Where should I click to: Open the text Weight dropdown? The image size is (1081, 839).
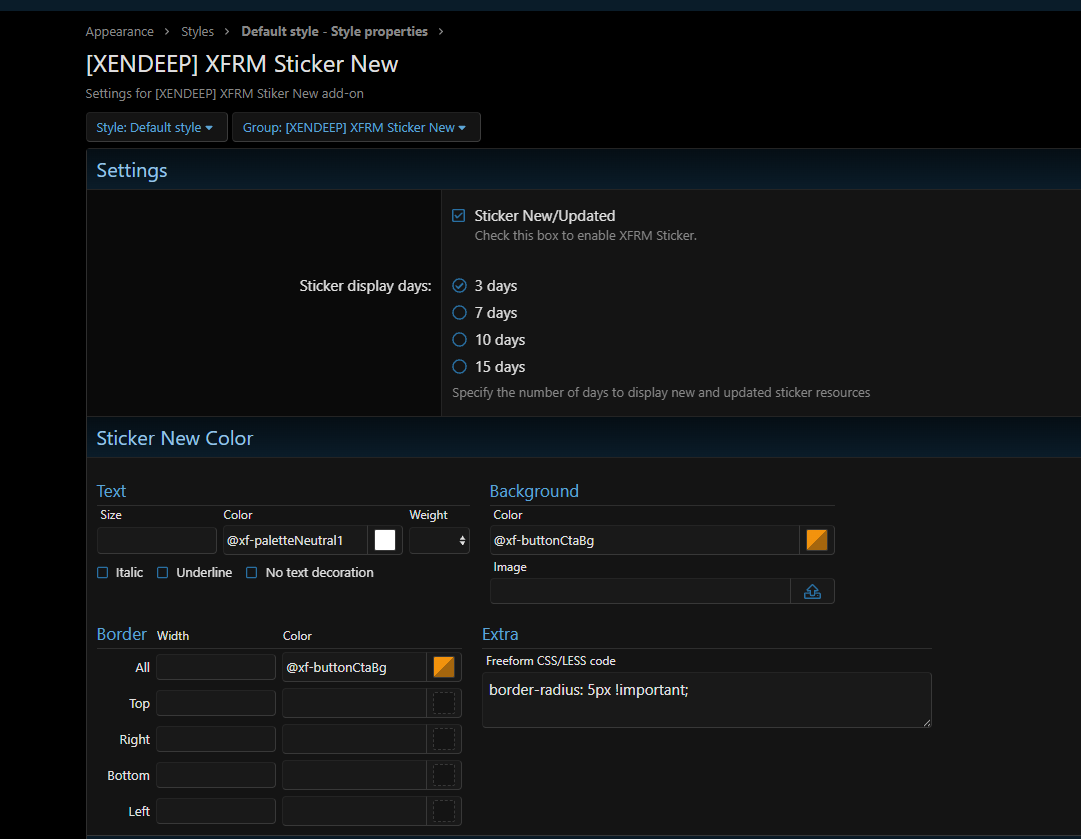pos(439,540)
